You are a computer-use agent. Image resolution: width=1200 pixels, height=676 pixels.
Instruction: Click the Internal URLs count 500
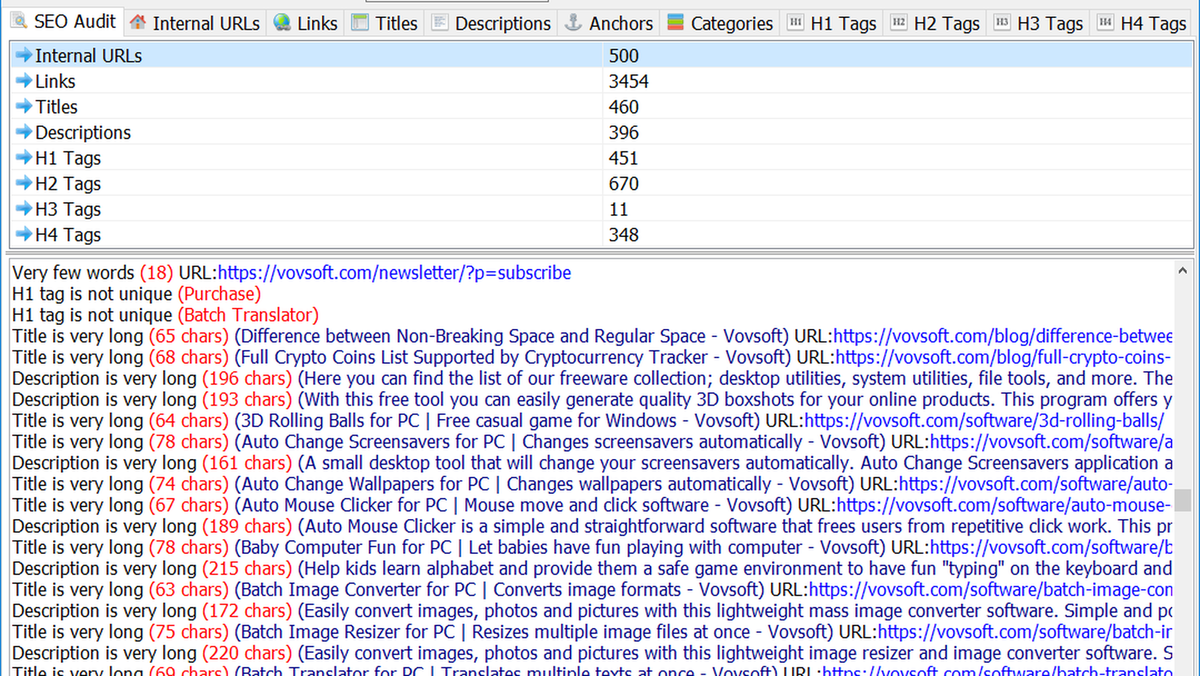pyautogui.click(x=623, y=56)
